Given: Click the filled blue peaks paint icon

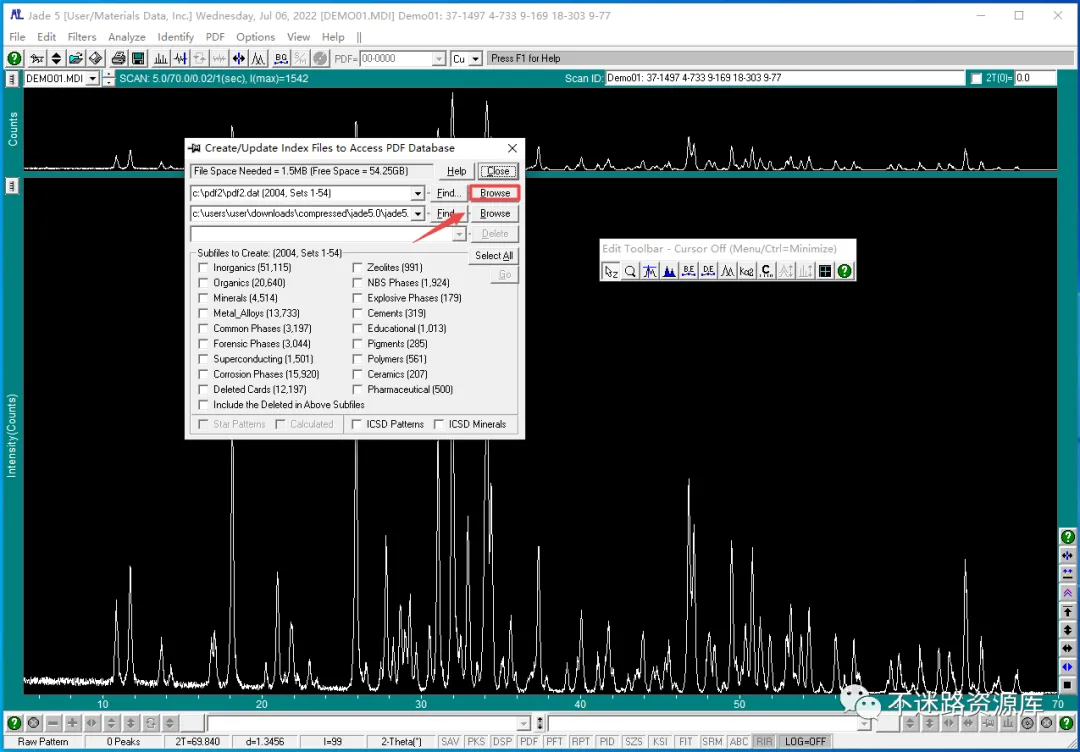Looking at the screenshot, I should coord(669,271).
